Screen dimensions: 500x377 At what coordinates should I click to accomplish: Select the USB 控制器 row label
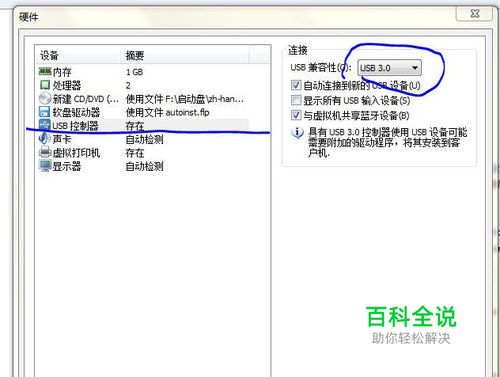click(75, 126)
